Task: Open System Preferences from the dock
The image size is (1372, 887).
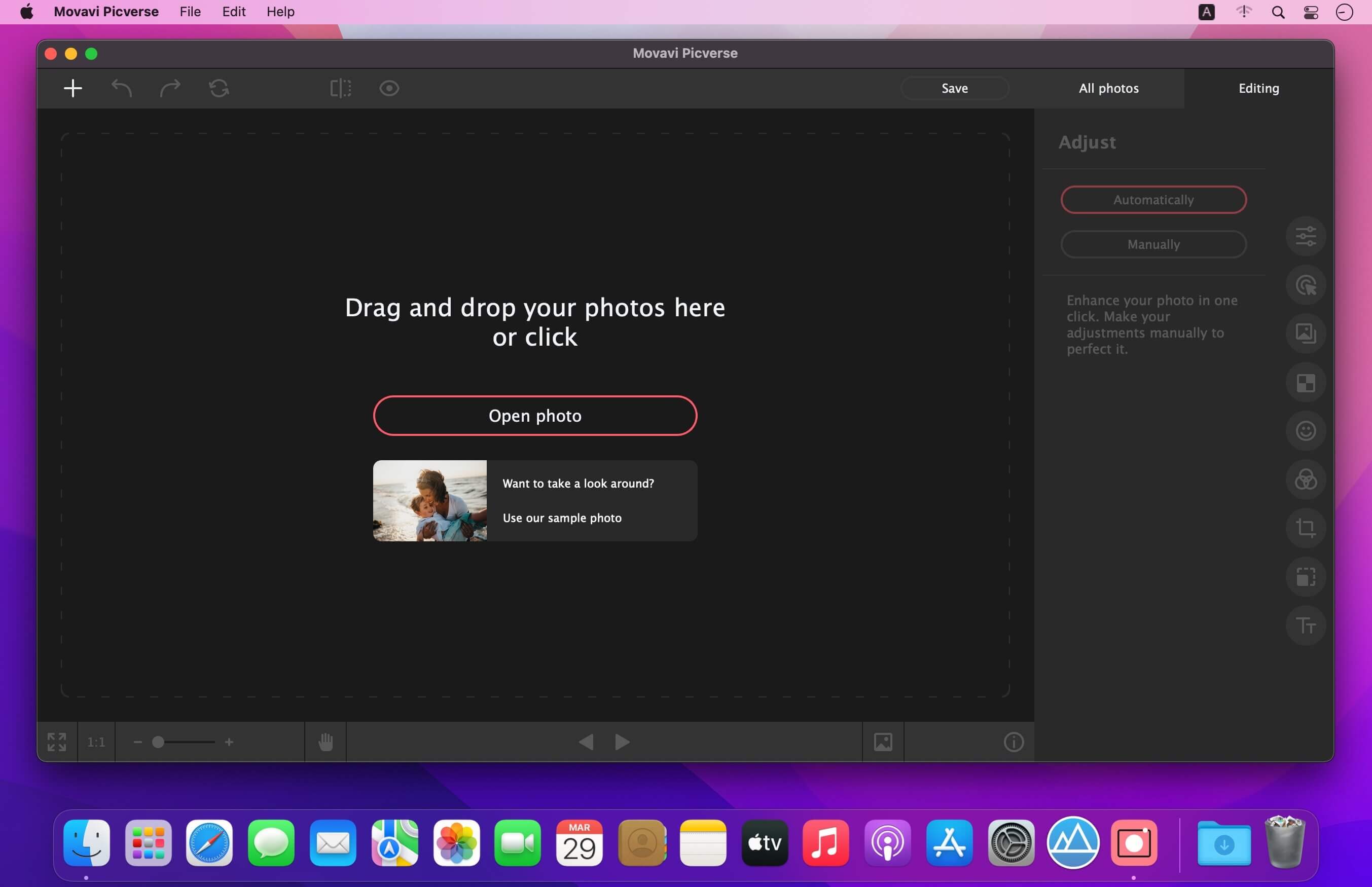Action: point(1011,842)
